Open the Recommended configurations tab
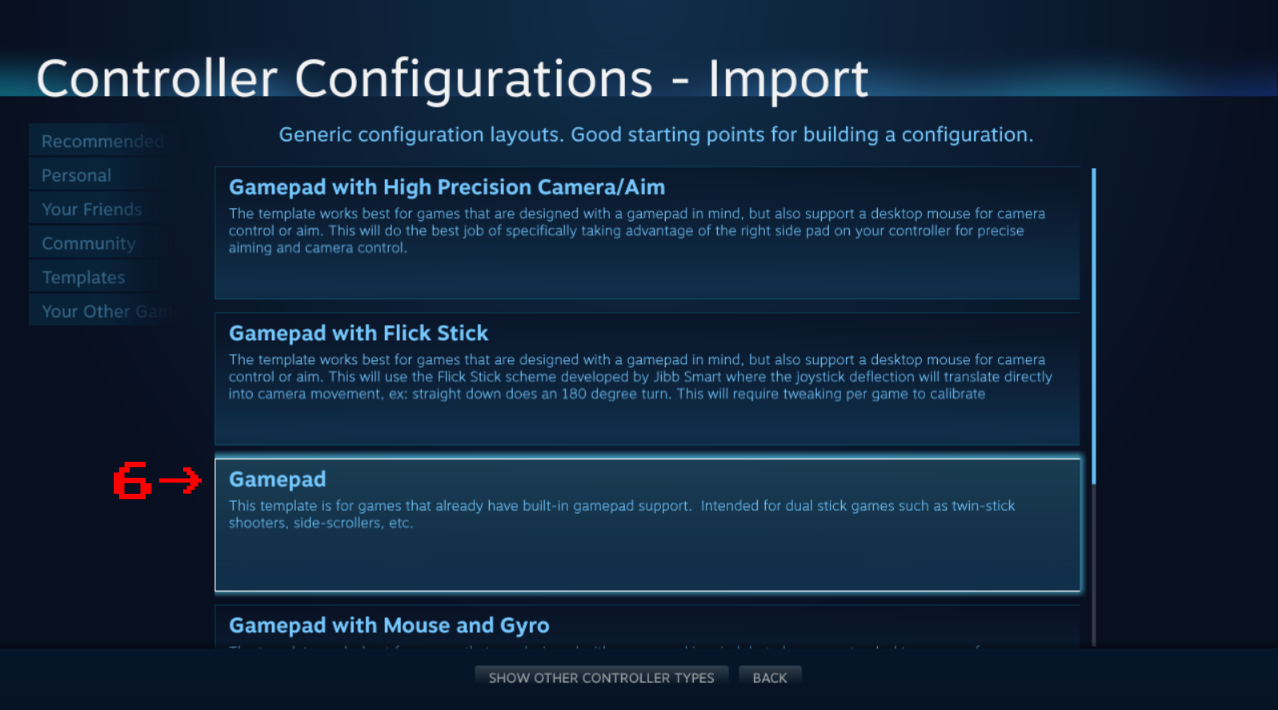 (101, 141)
